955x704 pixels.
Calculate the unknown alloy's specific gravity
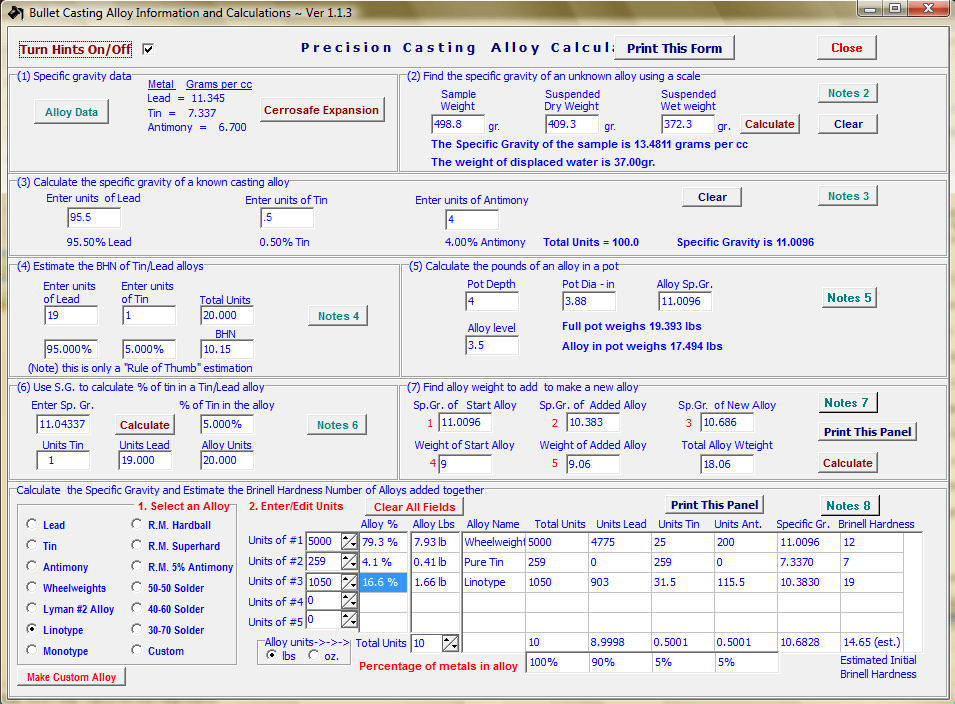point(770,124)
